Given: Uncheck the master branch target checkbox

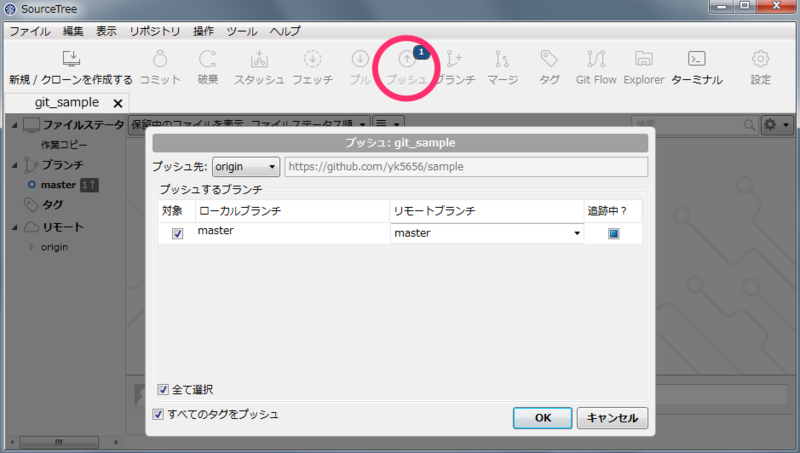Looking at the screenshot, I should (178, 234).
